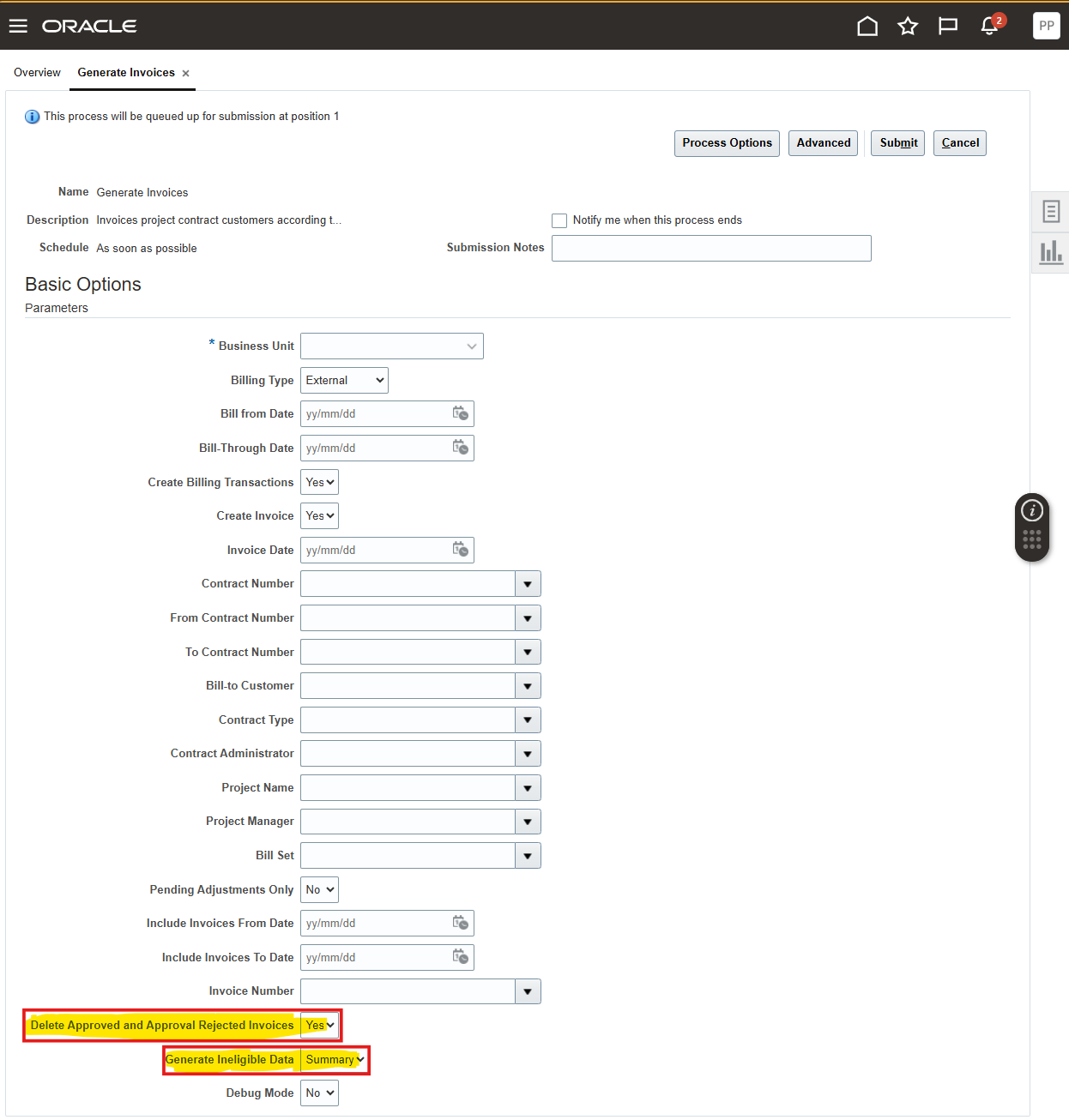Open calendar for Include Invoices To Date
Image resolution: width=1069 pixels, height=1120 pixels.
coord(461,957)
